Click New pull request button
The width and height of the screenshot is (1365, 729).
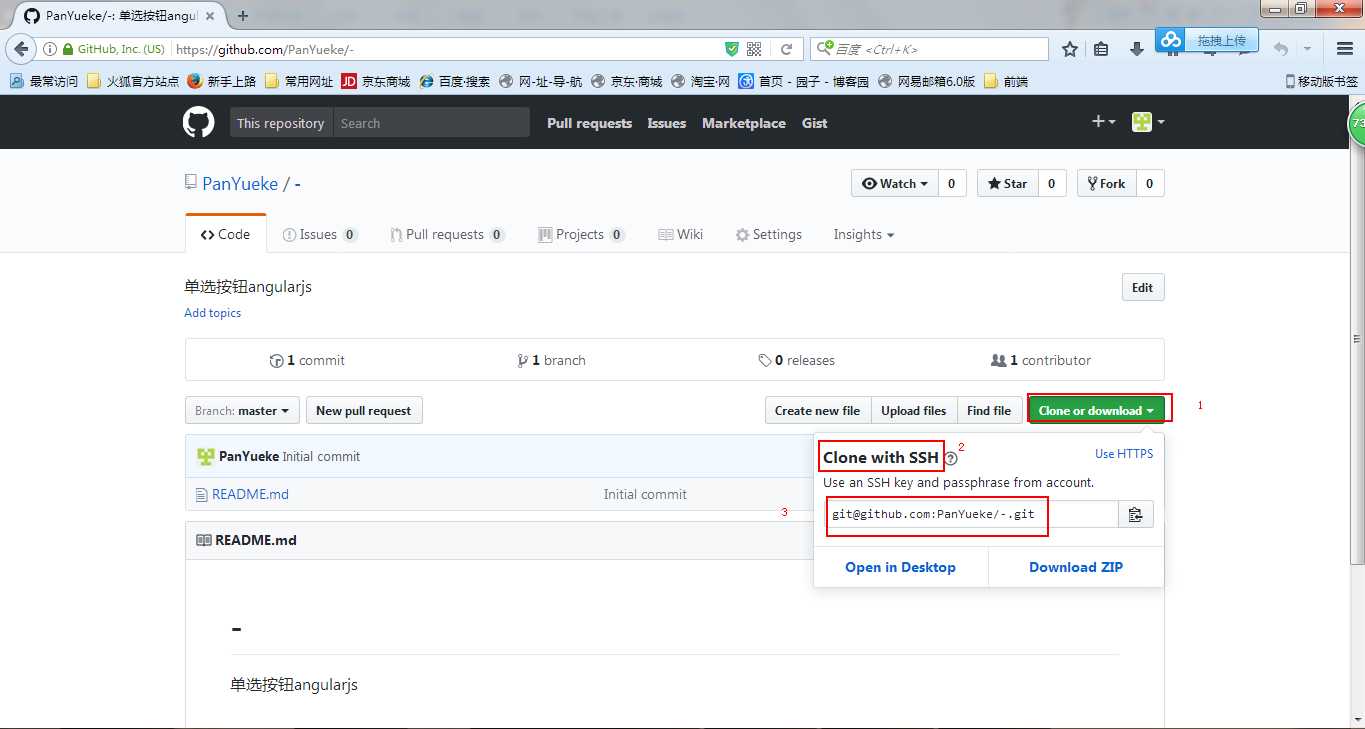click(x=363, y=410)
